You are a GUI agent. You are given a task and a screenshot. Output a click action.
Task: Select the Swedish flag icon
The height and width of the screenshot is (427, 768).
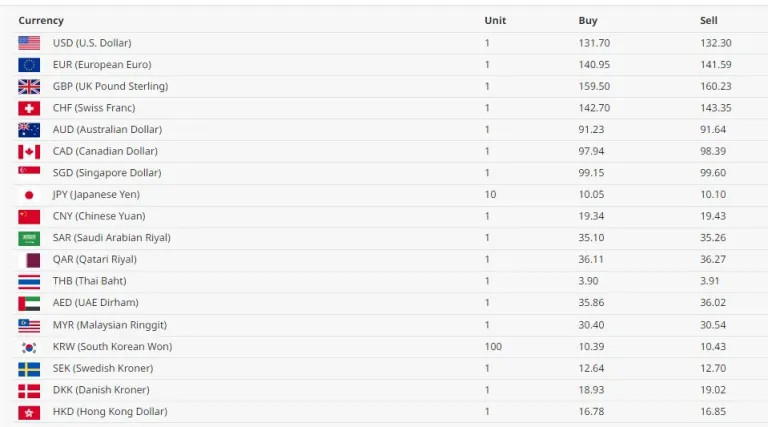click(x=29, y=369)
